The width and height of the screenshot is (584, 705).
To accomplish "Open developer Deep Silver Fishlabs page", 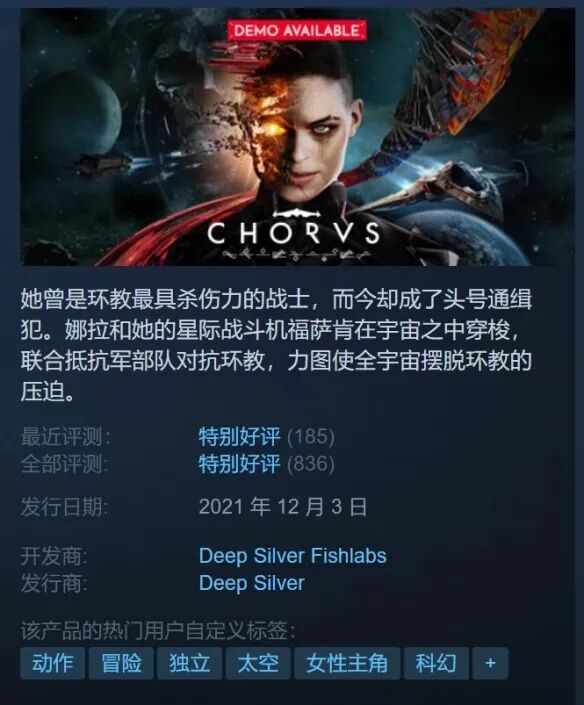I will (293, 556).
